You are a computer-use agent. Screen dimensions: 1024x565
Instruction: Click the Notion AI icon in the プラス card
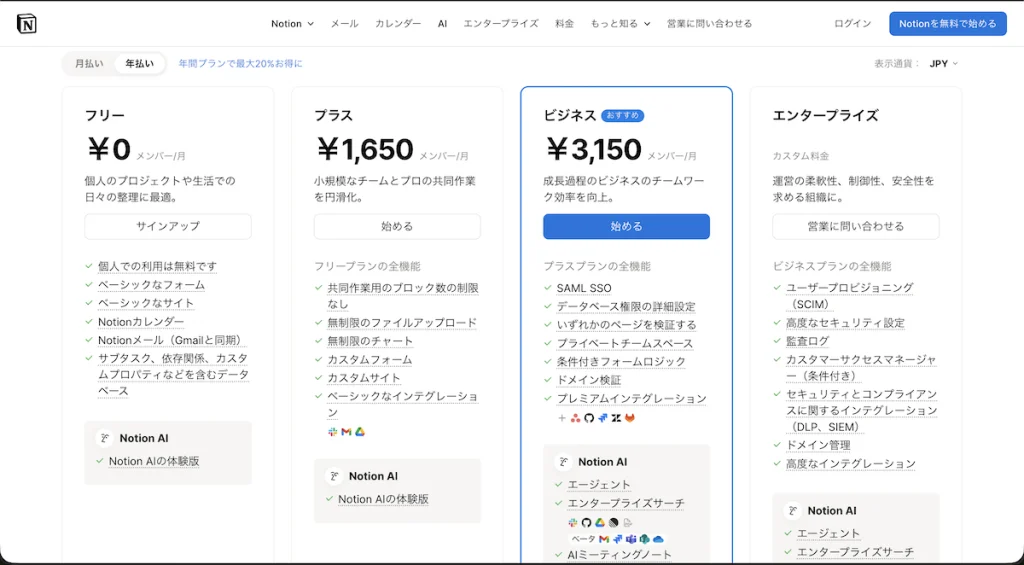(334, 476)
